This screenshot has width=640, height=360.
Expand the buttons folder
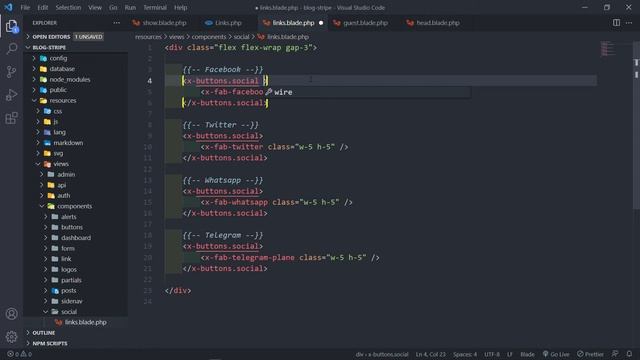[x=75, y=227]
